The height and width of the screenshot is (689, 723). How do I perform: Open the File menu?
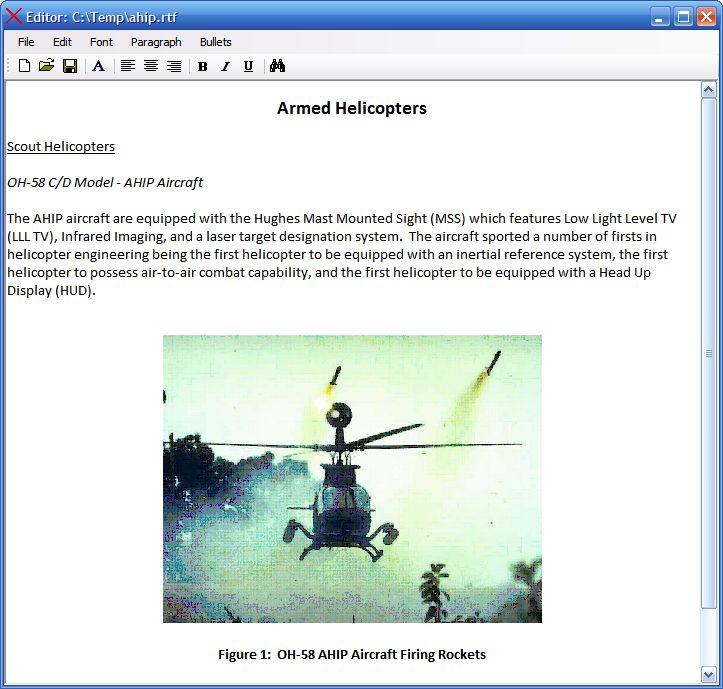coord(26,42)
